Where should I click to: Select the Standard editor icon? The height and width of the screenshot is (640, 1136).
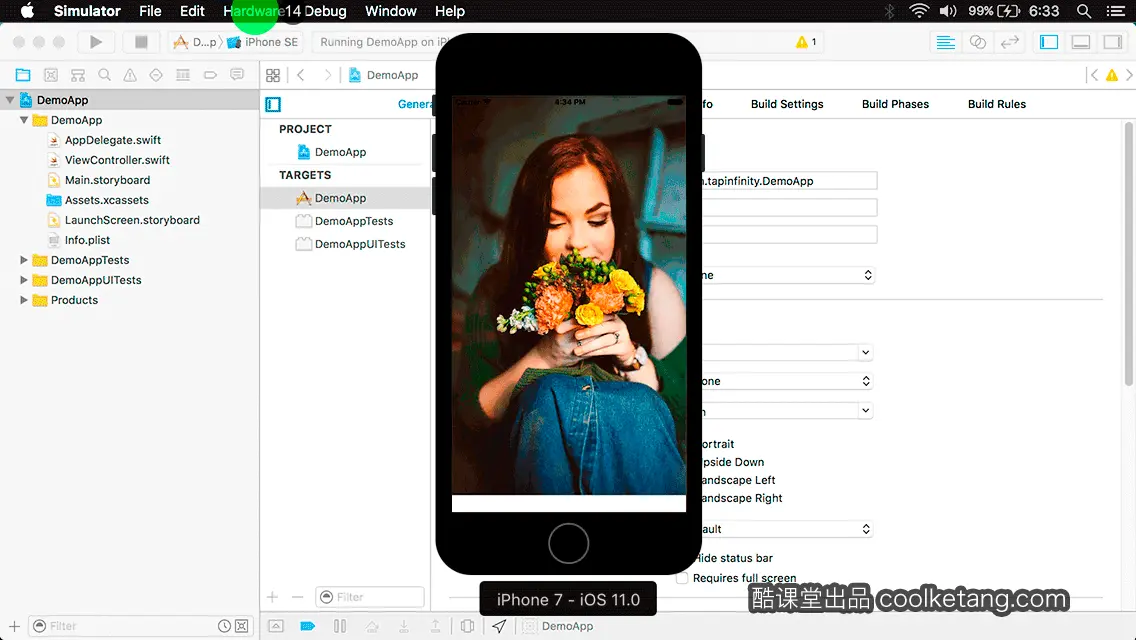pyautogui.click(x=945, y=42)
